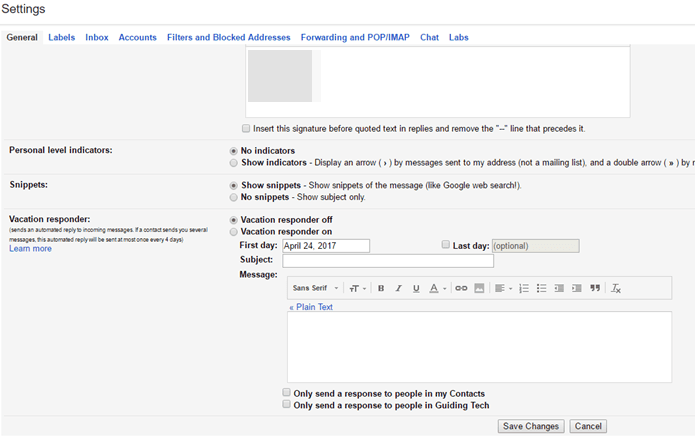Open the vacation responder Learn more link
Viewport: 695px width, 437px height.
click(31, 249)
